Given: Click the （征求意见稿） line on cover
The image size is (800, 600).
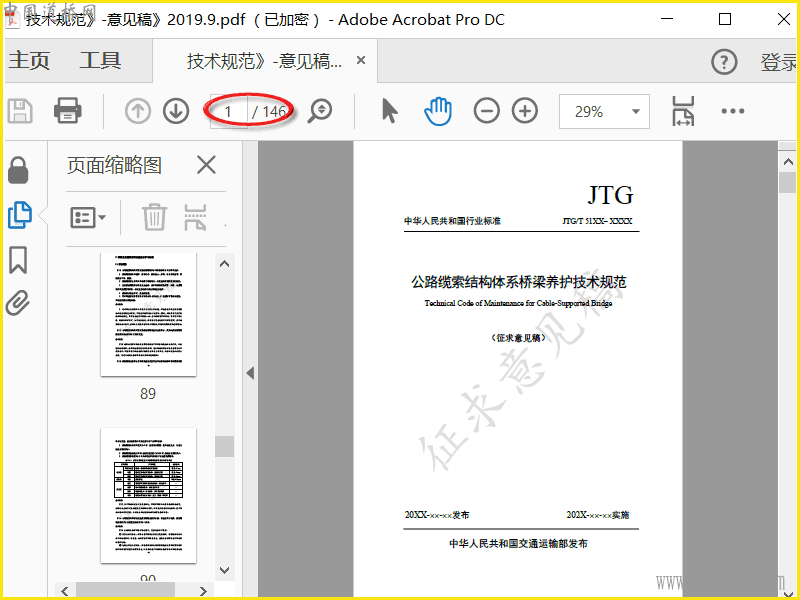Looking at the screenshot, I should (x=518, y=338).
